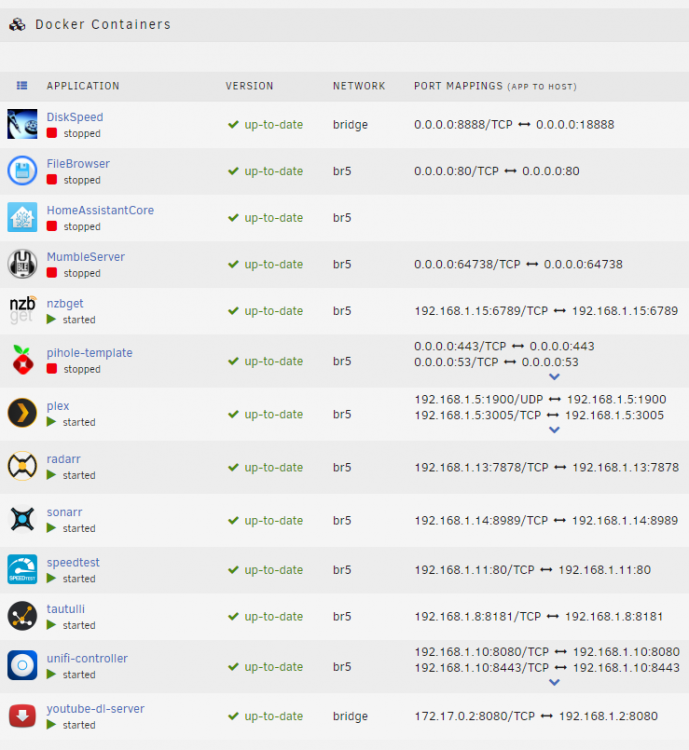The width and height of the screenshot is (689, 750).
Task: Click the green started arrow for youtube-dl-server
Action: click(x=51, y=725)
